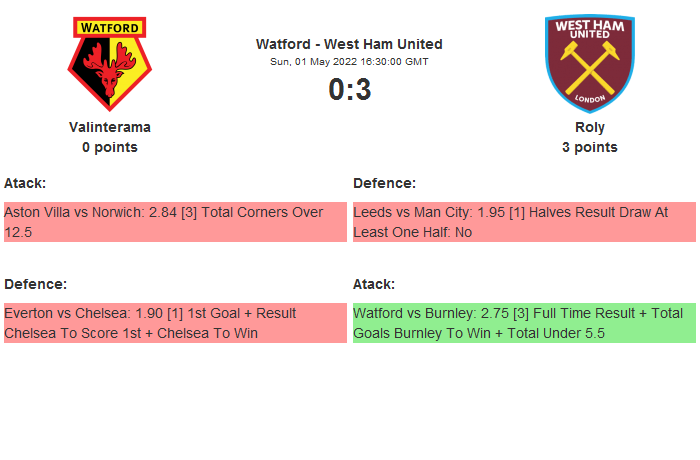The width and height of the screenshot is (700, 460).
Task: Click the Defence heading above Everton bet
Action: coord(35,284)
